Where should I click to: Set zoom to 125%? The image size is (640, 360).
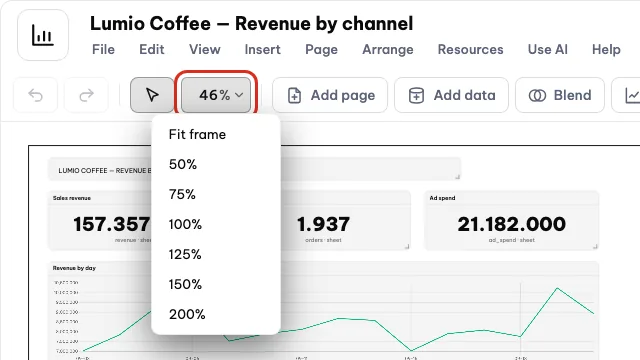coord(216,254)
